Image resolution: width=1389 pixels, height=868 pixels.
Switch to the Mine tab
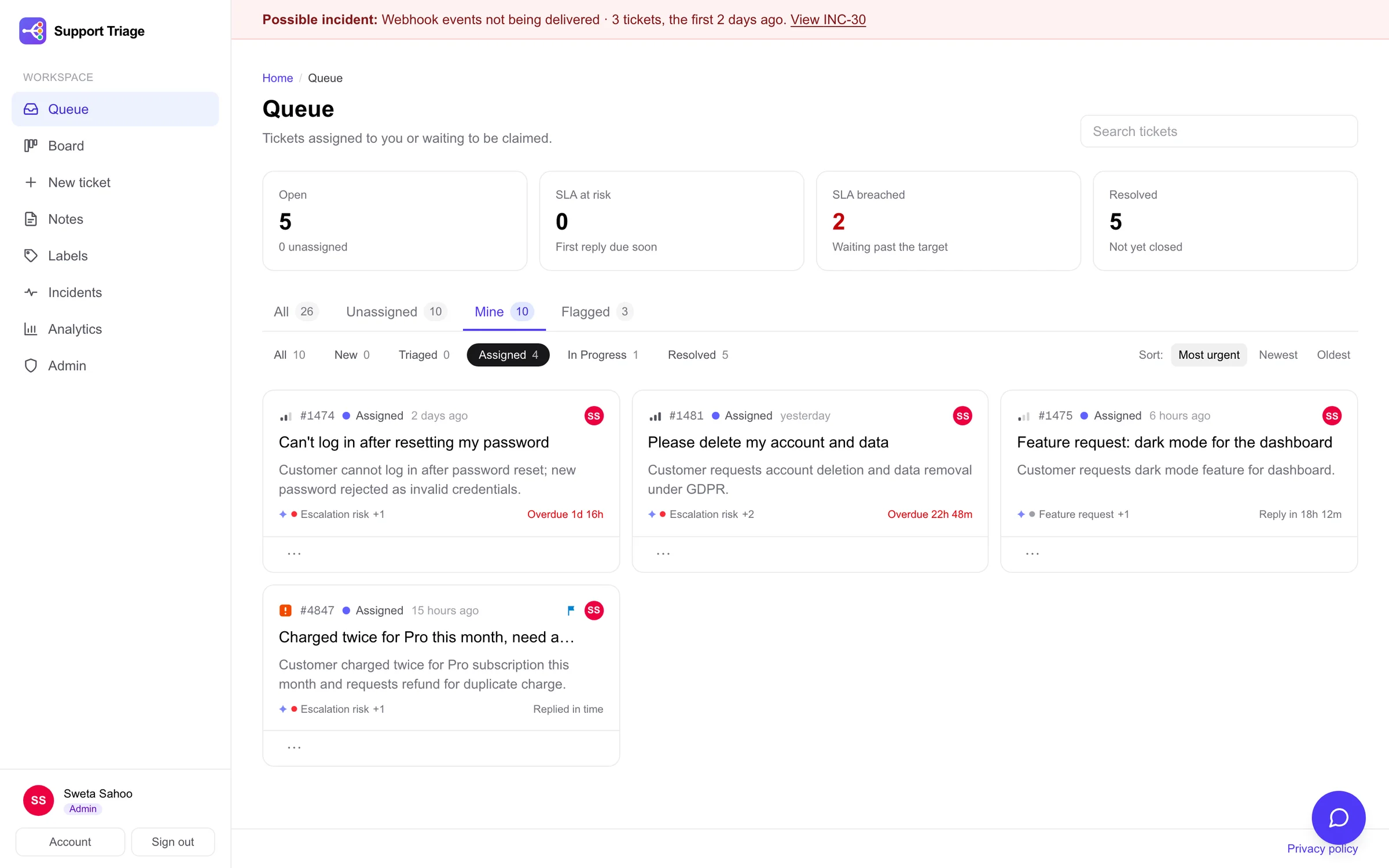[x=504, y=311]
